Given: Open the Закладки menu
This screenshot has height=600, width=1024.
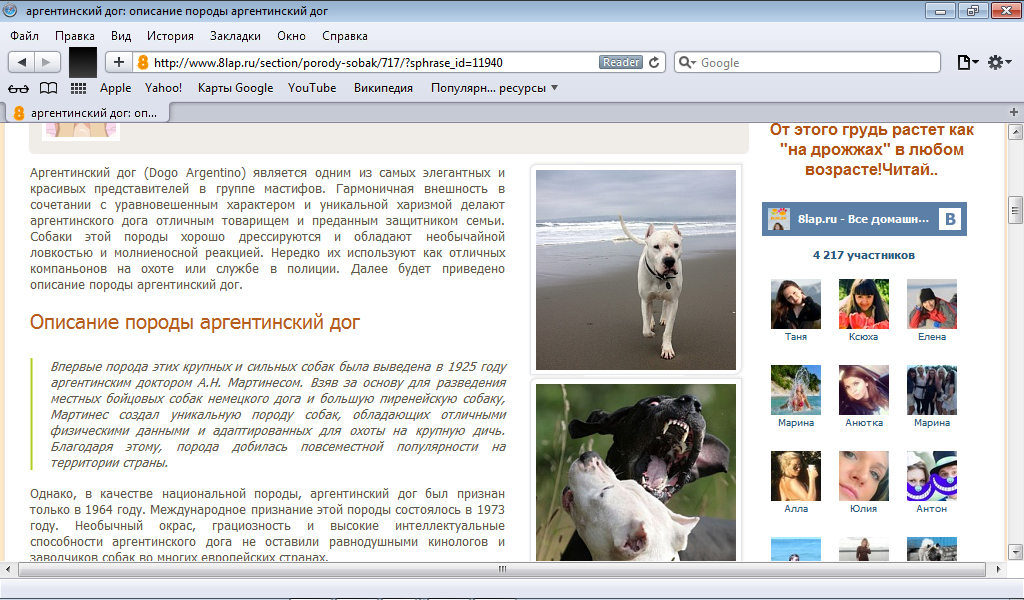Looking at the screenshot, I should click(235, 36).
